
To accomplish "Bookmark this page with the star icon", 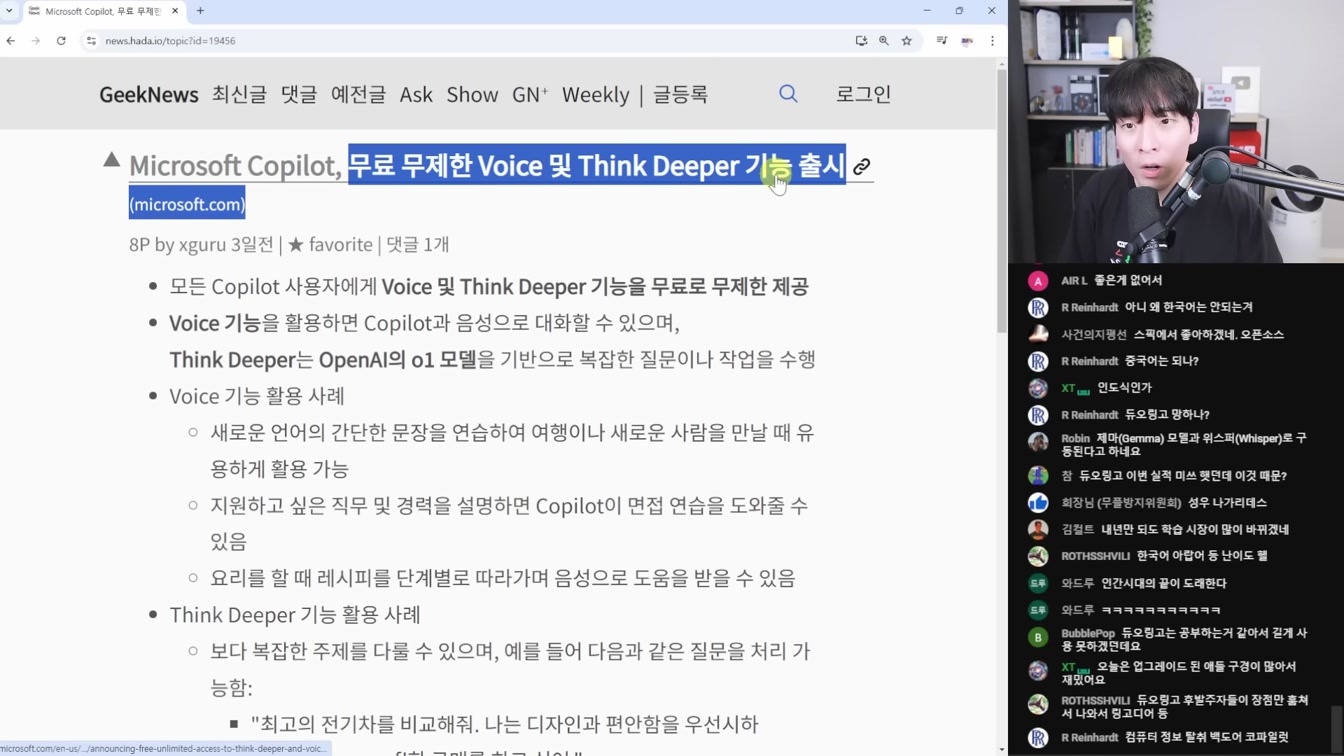I will pos(907,41).
